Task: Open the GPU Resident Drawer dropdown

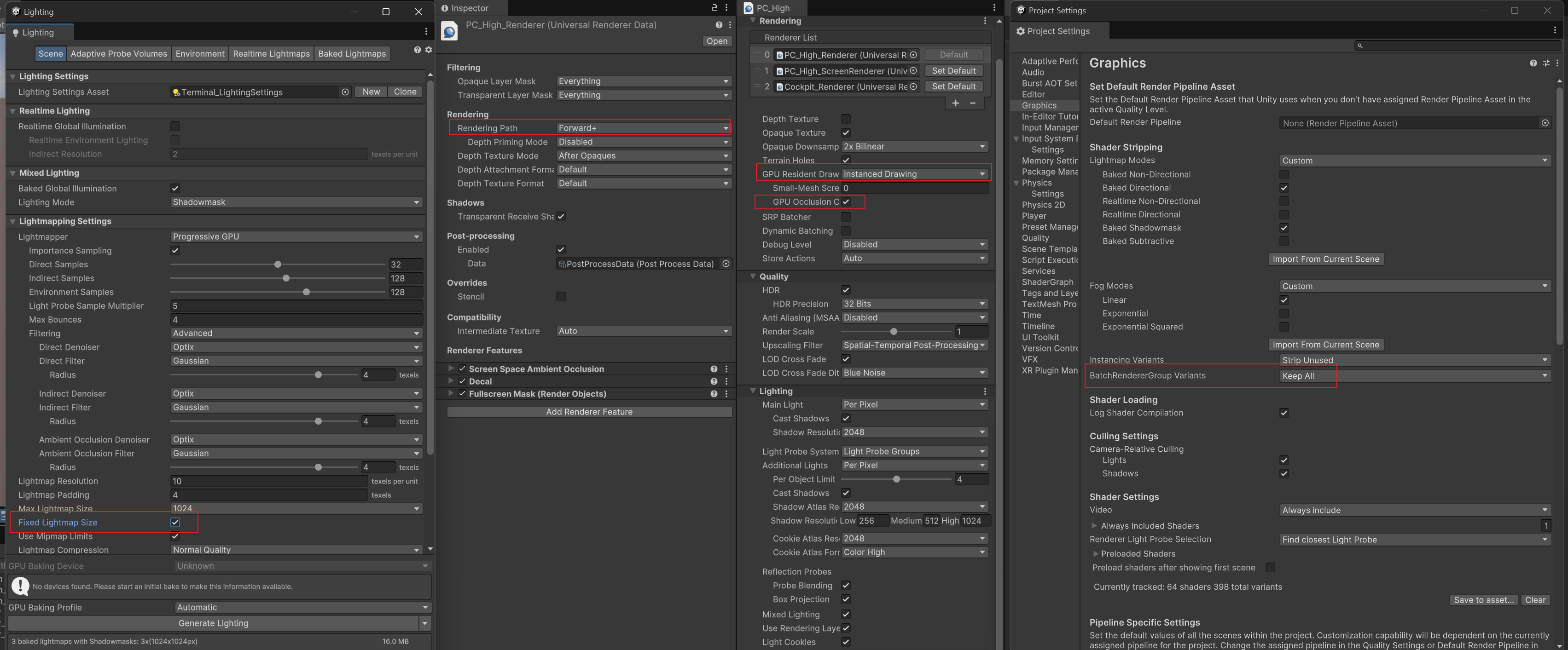Action: (x=914, y=174)
